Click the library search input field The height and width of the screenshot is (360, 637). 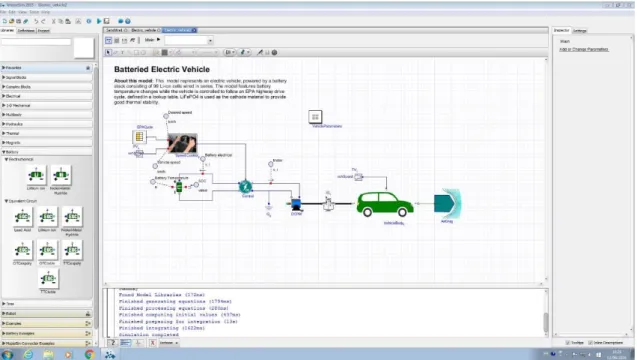coord(36,42)
